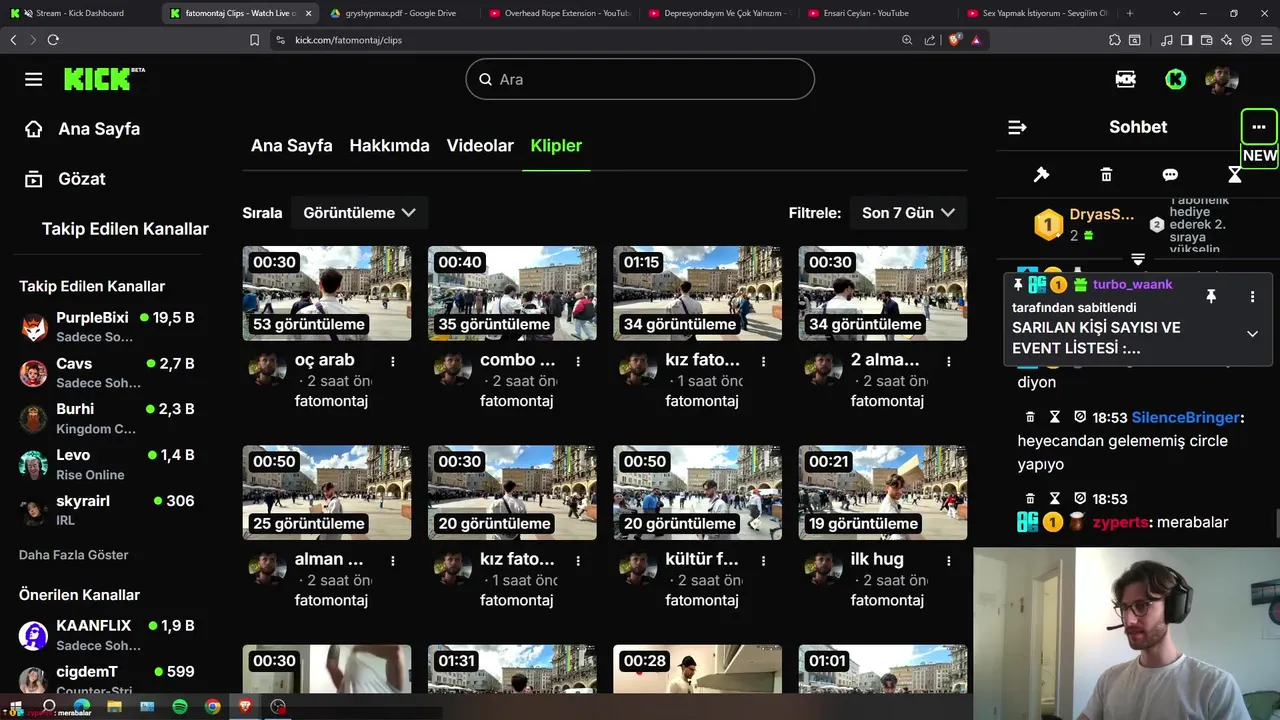Toggle the browser sidebar panel
The height and width of the screenshot is (720, 1280).
(x=1187, y=40)
